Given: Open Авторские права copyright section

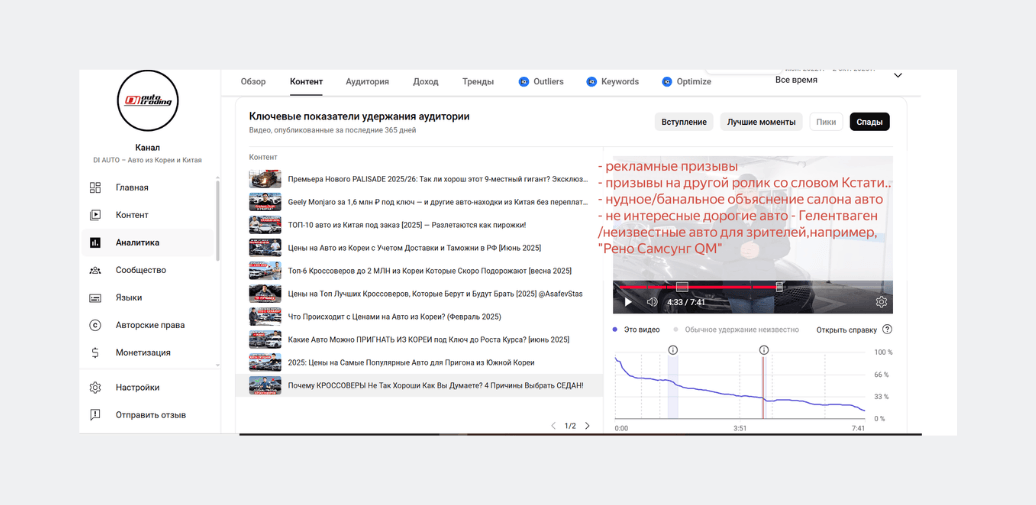Looking at the screenshot, I should point(95,325).
